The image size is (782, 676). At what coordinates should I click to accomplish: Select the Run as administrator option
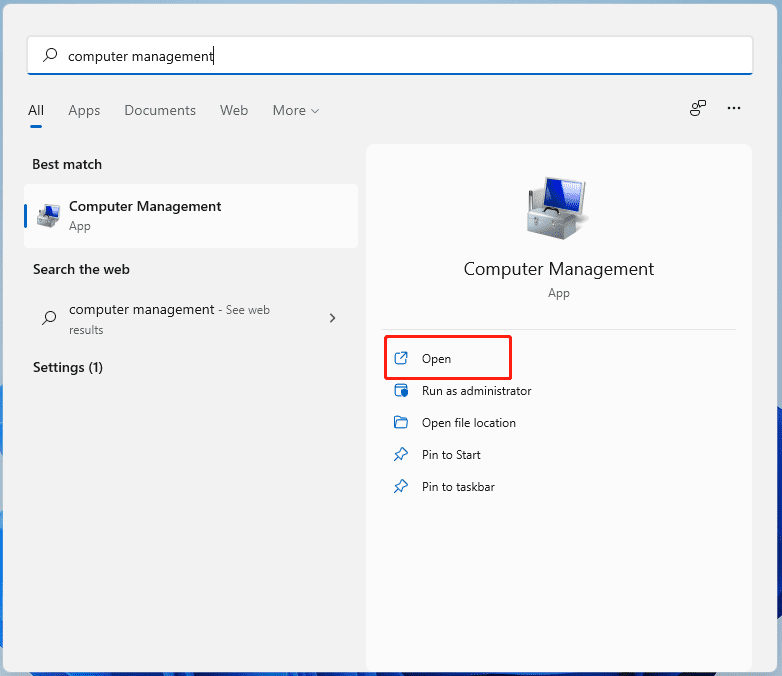point(476,391)
